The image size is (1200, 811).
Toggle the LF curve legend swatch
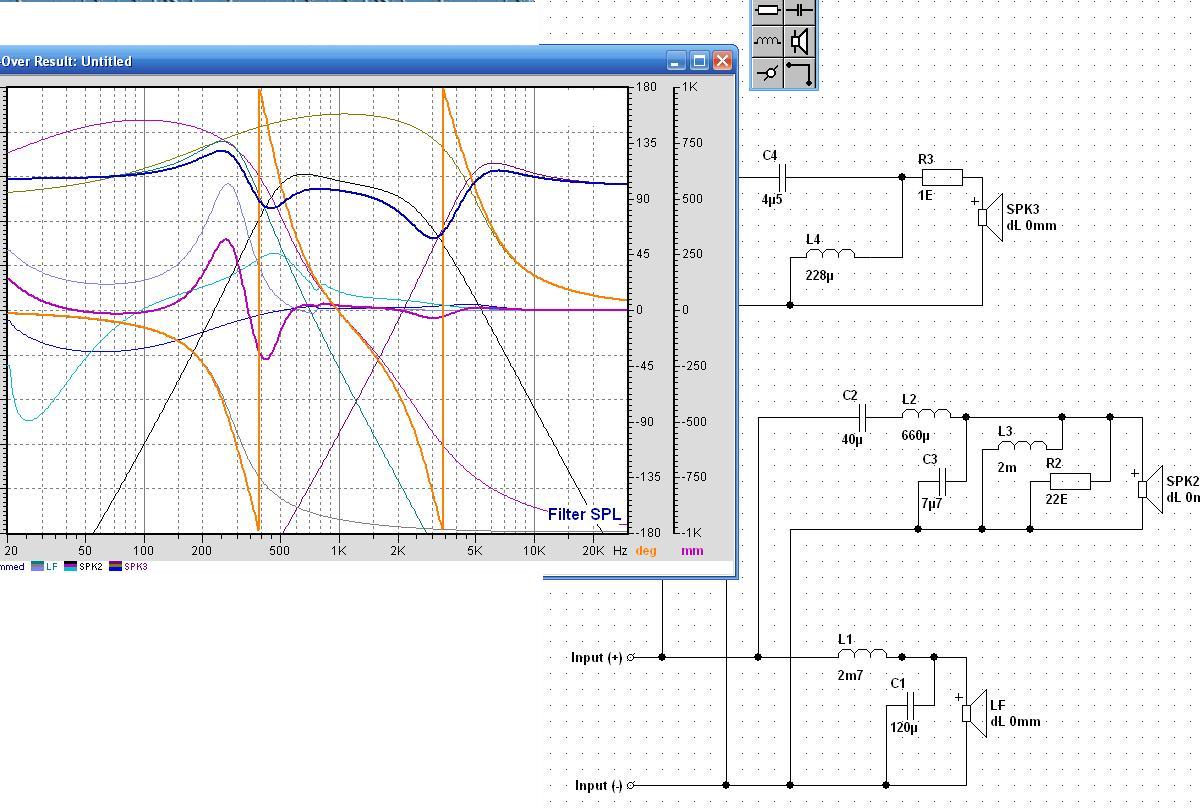point(38,567)
